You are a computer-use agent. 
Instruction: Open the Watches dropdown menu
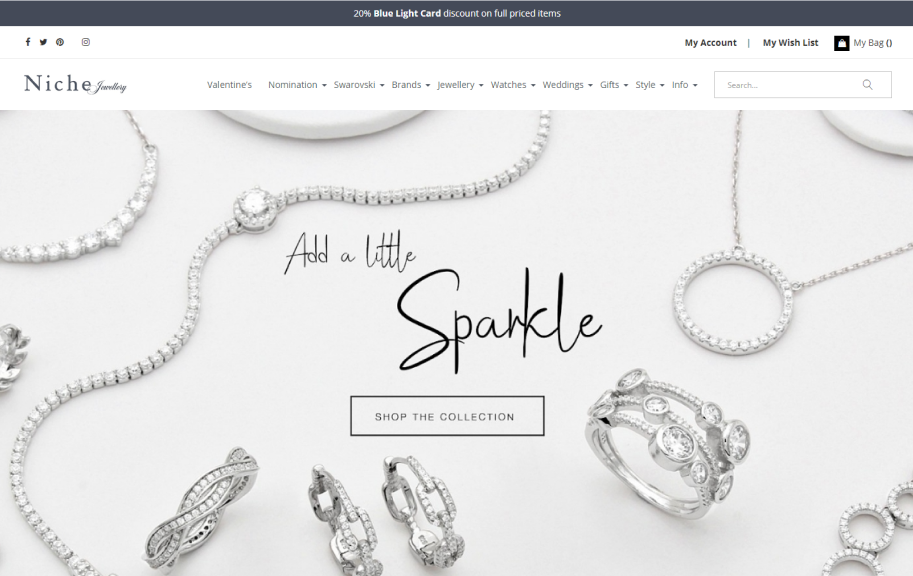point(512,85)
